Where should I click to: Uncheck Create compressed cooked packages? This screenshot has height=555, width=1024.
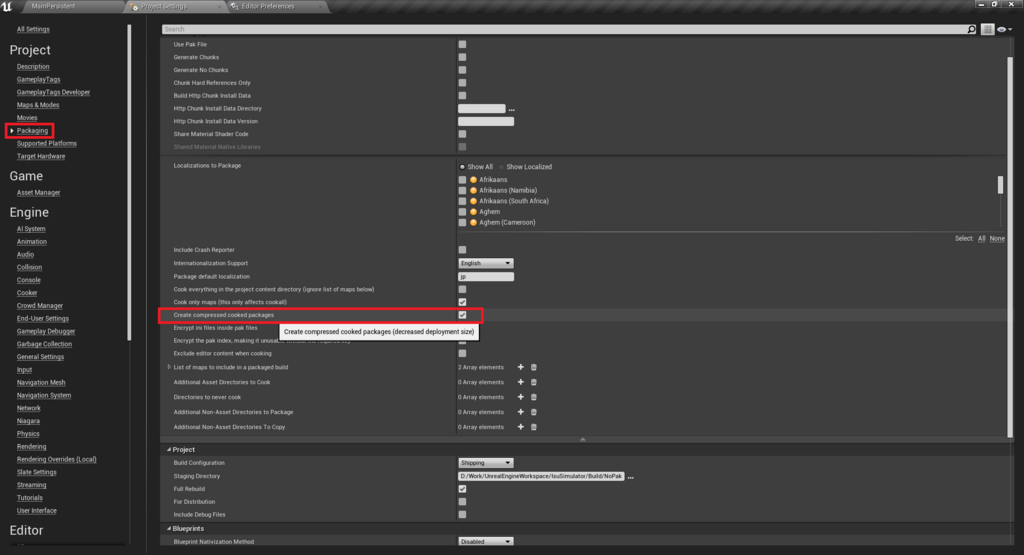point(462,315)
